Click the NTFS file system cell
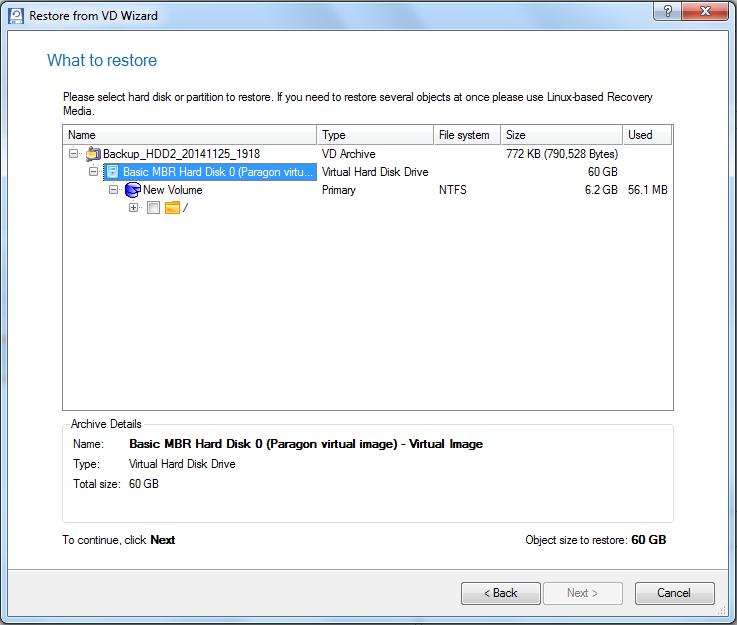The width and height of the screenshot is (737, 625). [453, 190]
